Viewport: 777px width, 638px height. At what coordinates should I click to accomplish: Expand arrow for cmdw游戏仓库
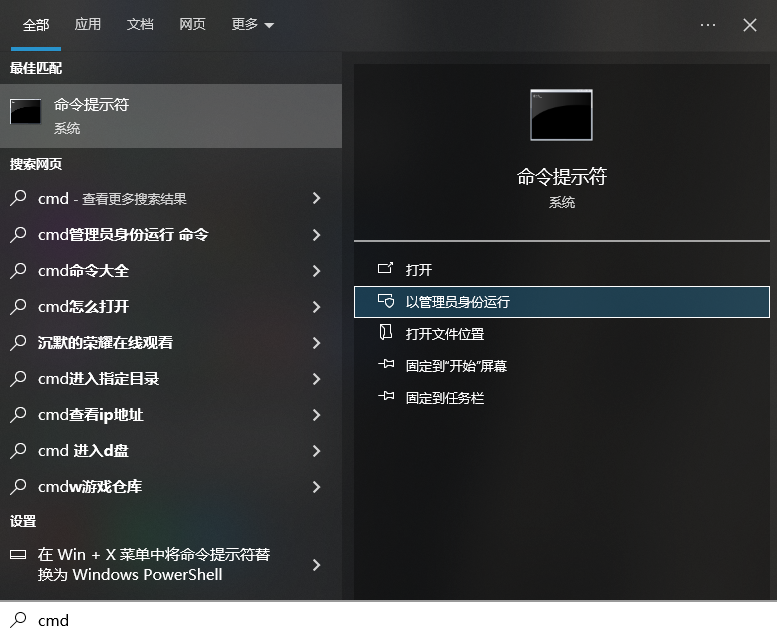tap(317, 487)
